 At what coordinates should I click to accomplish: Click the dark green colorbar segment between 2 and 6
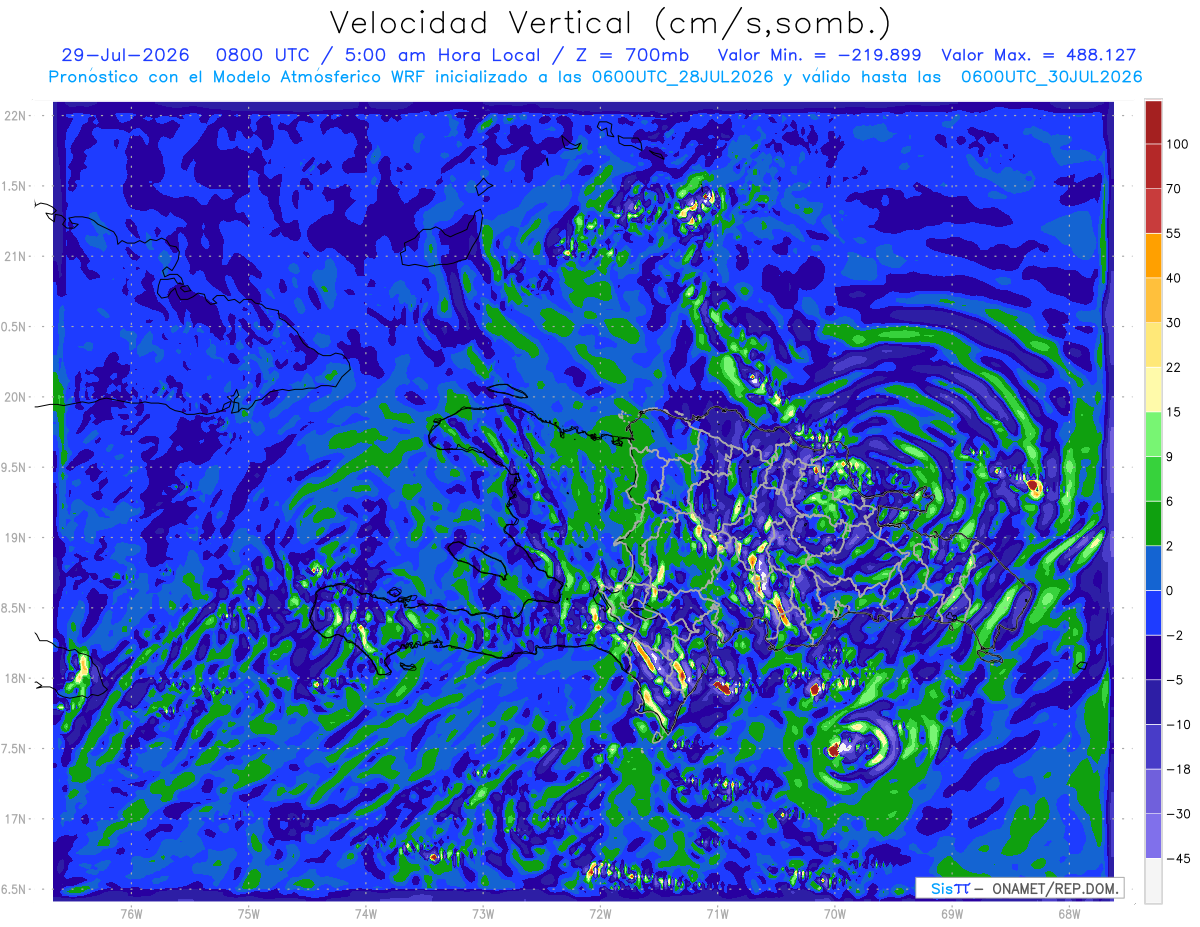[1153, 524]
